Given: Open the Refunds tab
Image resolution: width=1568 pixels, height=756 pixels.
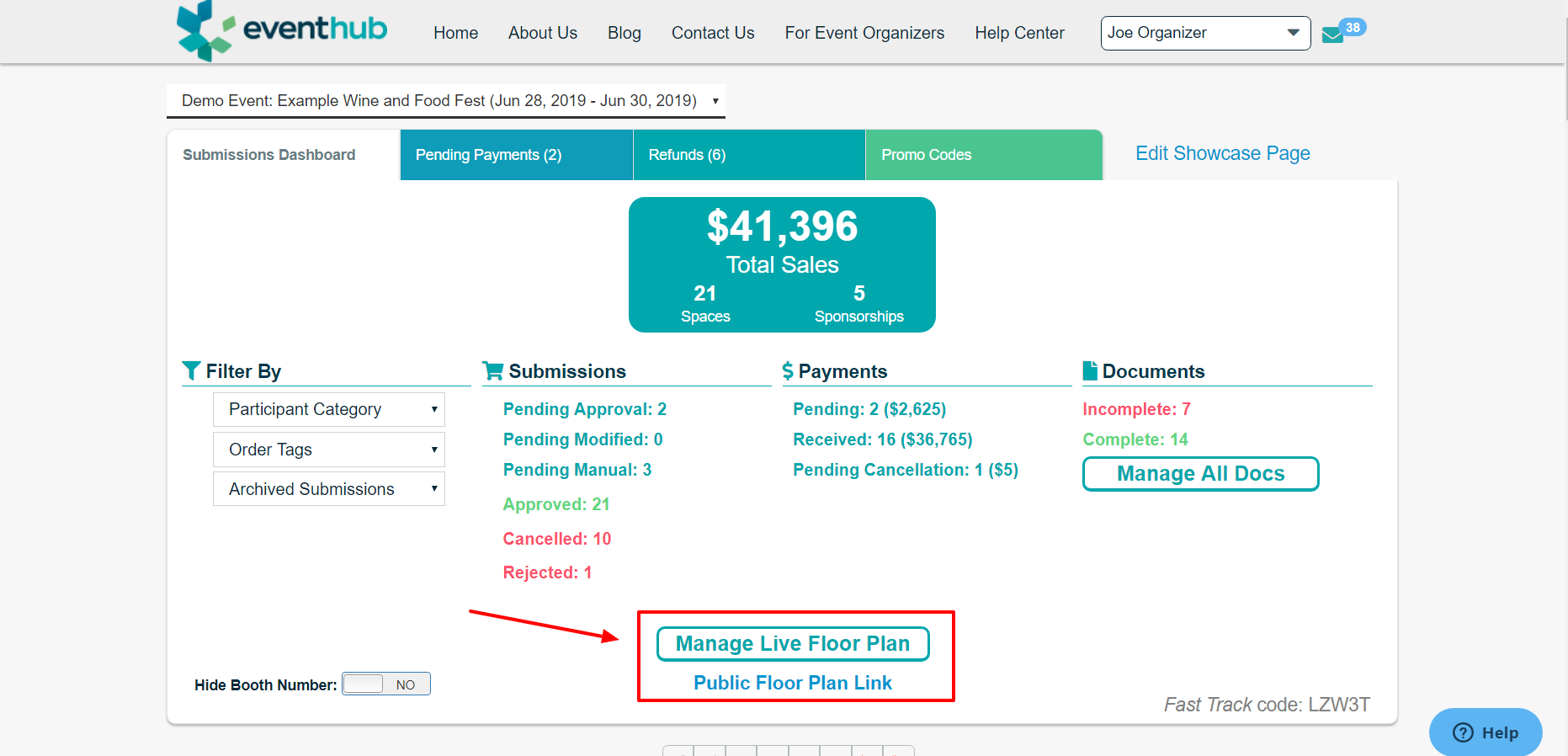Looking at the screenshot, I should pyautogui.click(x=749, y=155).
